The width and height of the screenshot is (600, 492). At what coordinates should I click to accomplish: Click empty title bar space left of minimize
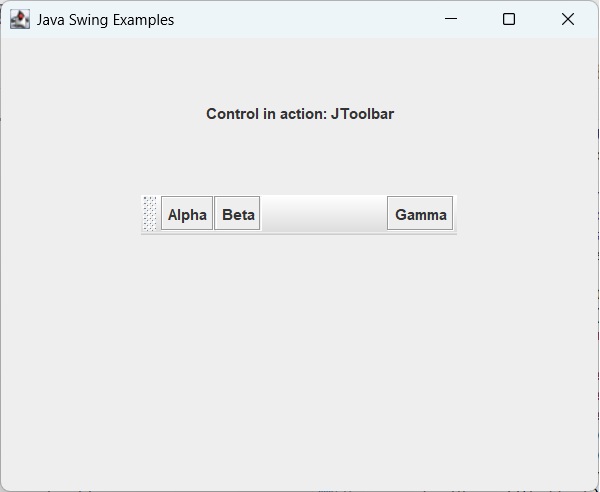[300, 19]
